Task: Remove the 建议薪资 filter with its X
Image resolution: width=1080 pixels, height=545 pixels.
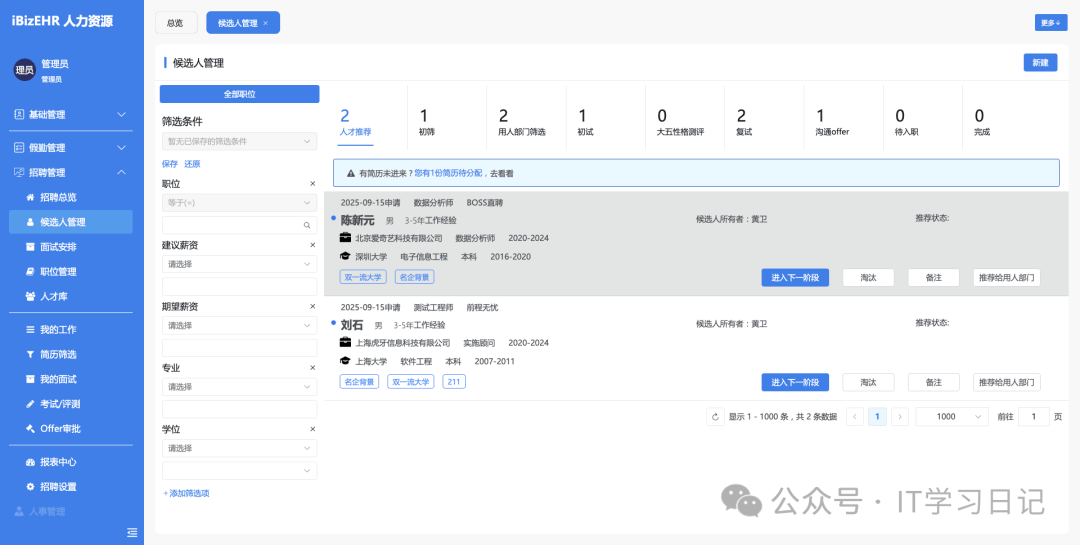Action: tap(312, 245)
